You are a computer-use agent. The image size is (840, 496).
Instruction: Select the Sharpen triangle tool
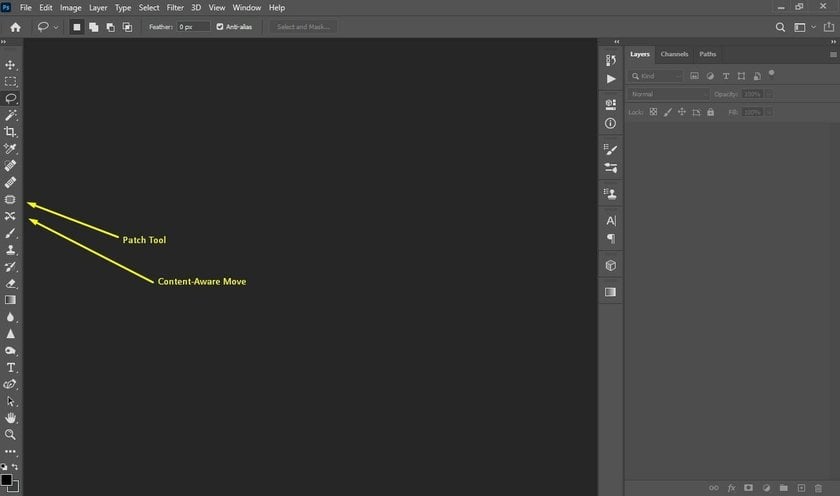[10, 334]
